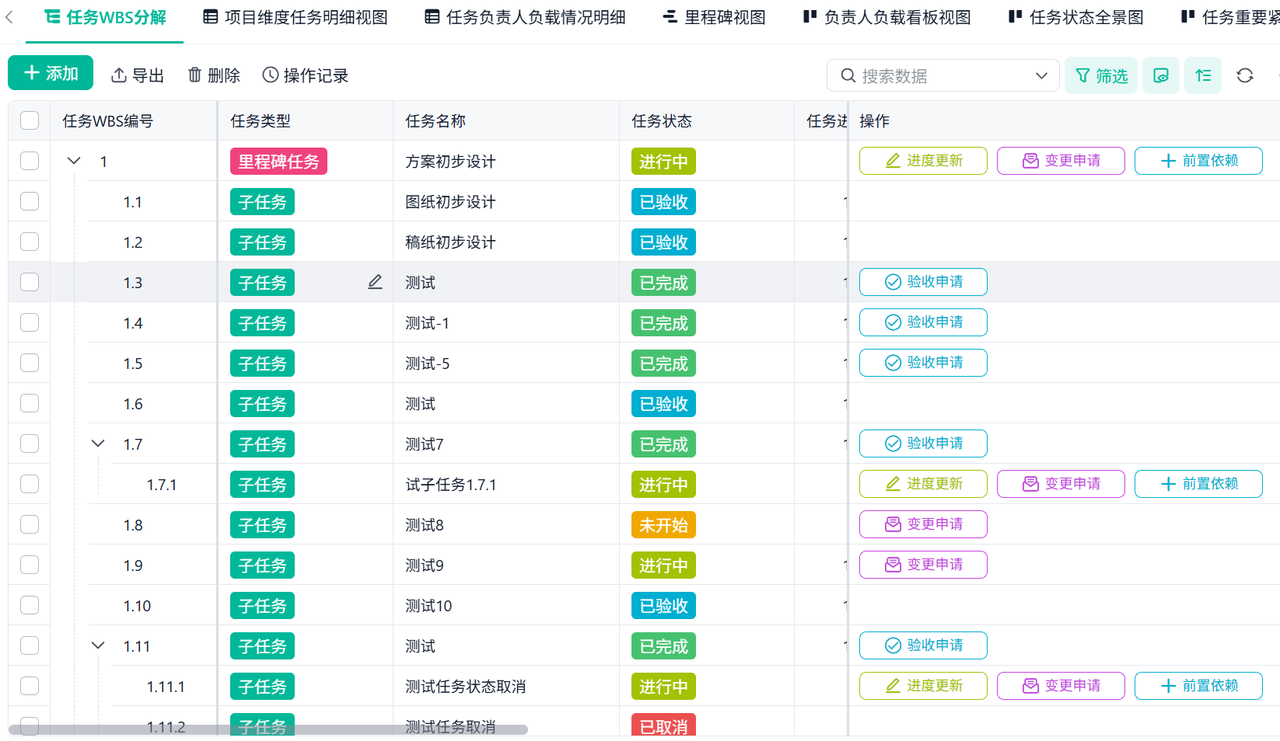
Task: Click the 未开始 status of 测试8
Action: point(664,525)
